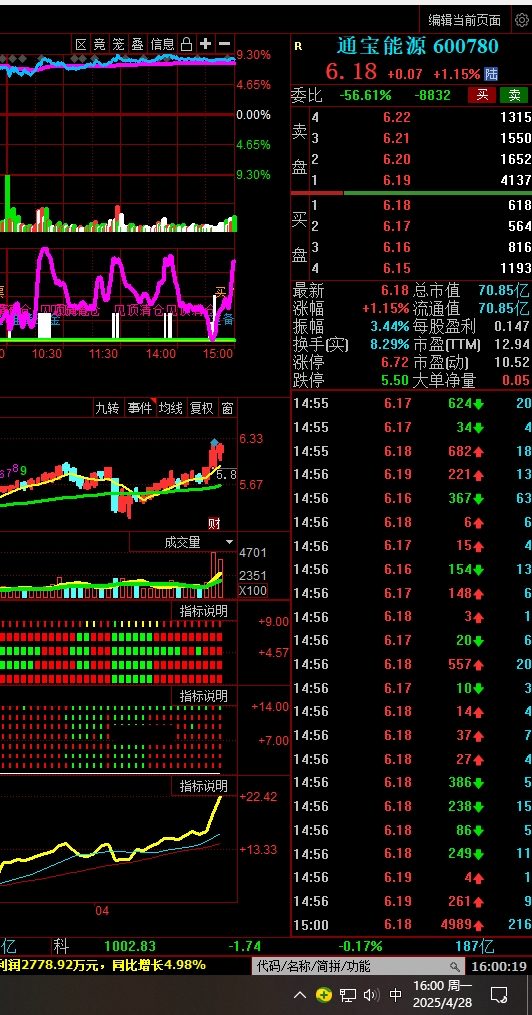Select the 九转 chart tab
This screenshot has height=1015, width=532.
pos(107,408)
